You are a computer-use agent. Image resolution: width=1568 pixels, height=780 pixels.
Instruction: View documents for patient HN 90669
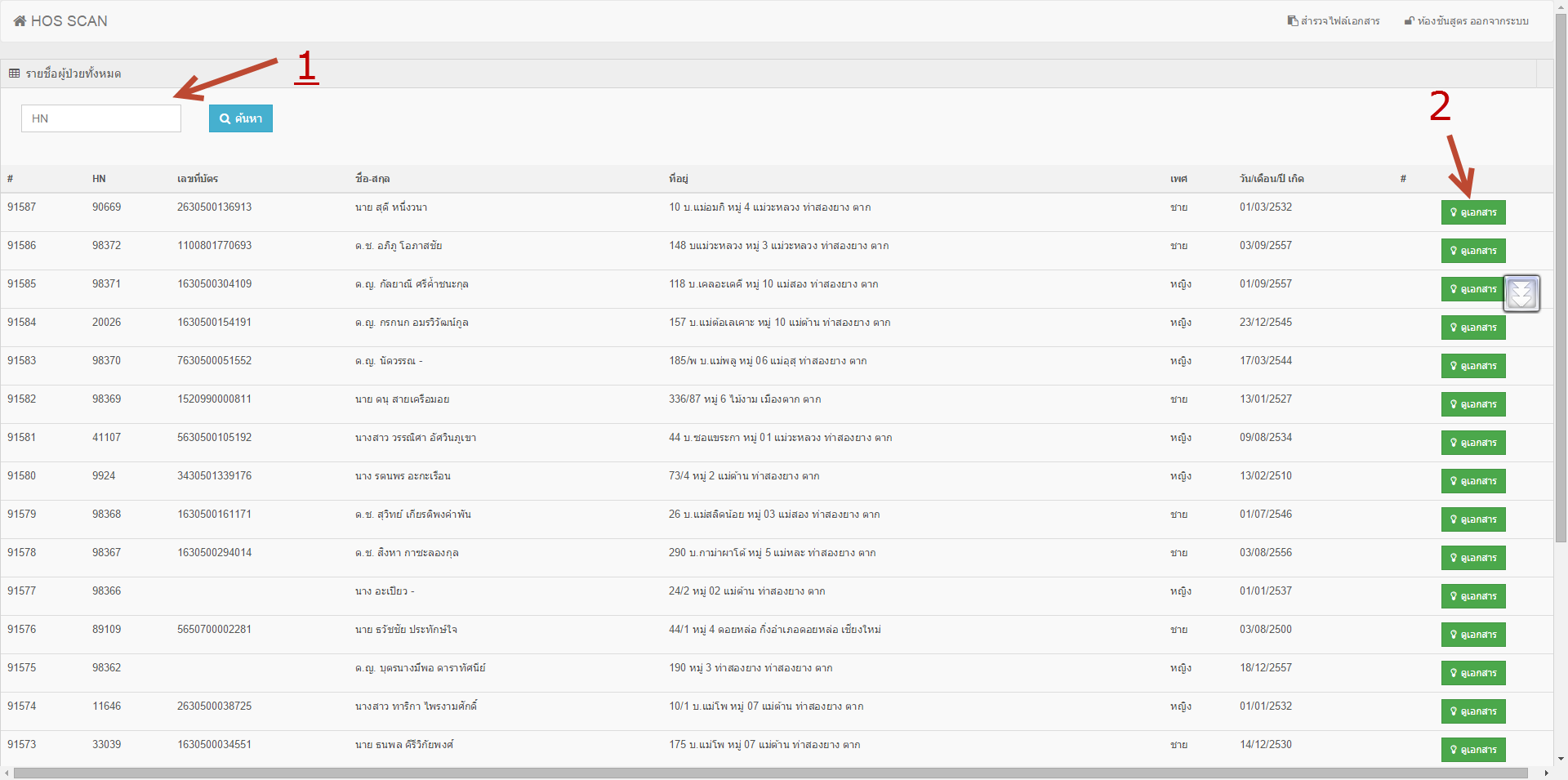pyautogui.click(x=1472, y=212)
